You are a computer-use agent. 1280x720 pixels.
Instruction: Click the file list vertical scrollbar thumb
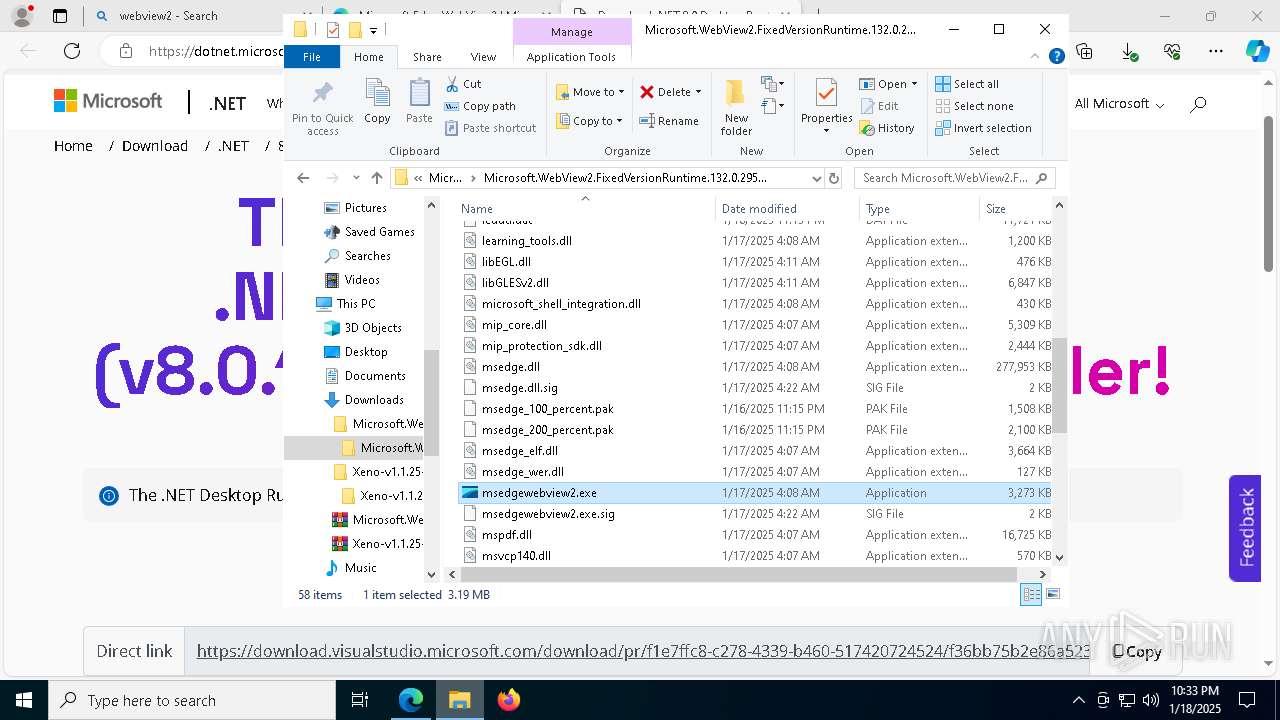[x=1059, y=385]
